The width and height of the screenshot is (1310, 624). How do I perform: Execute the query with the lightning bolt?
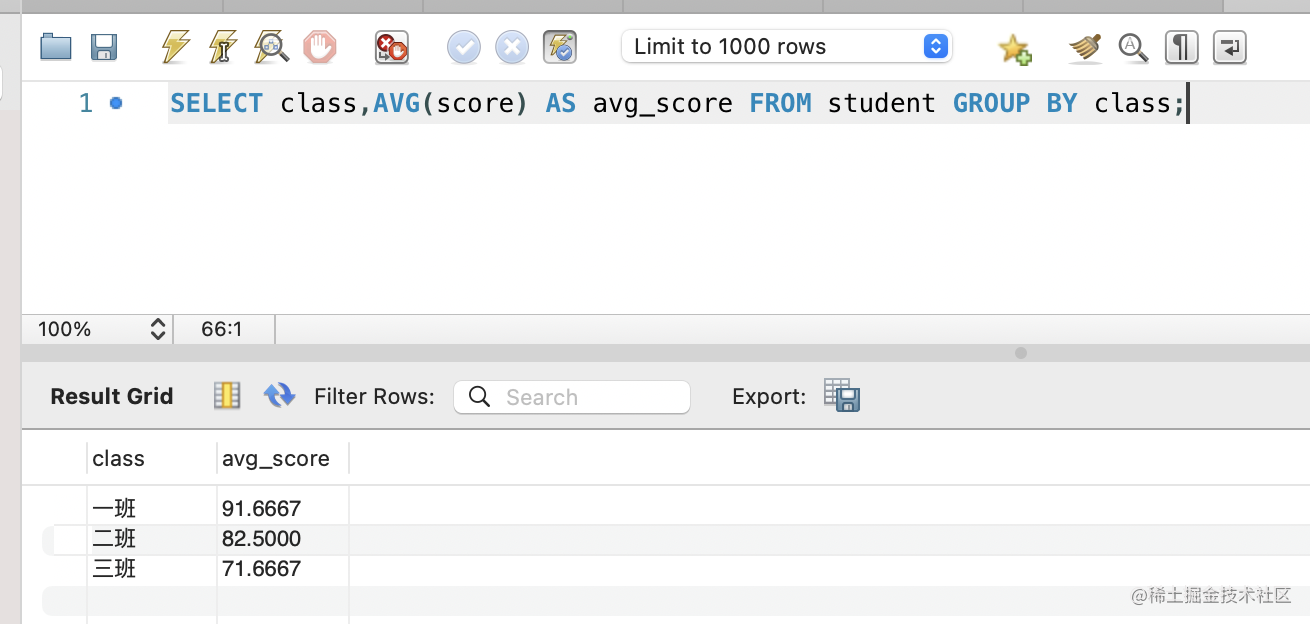(x=176, y=47)
